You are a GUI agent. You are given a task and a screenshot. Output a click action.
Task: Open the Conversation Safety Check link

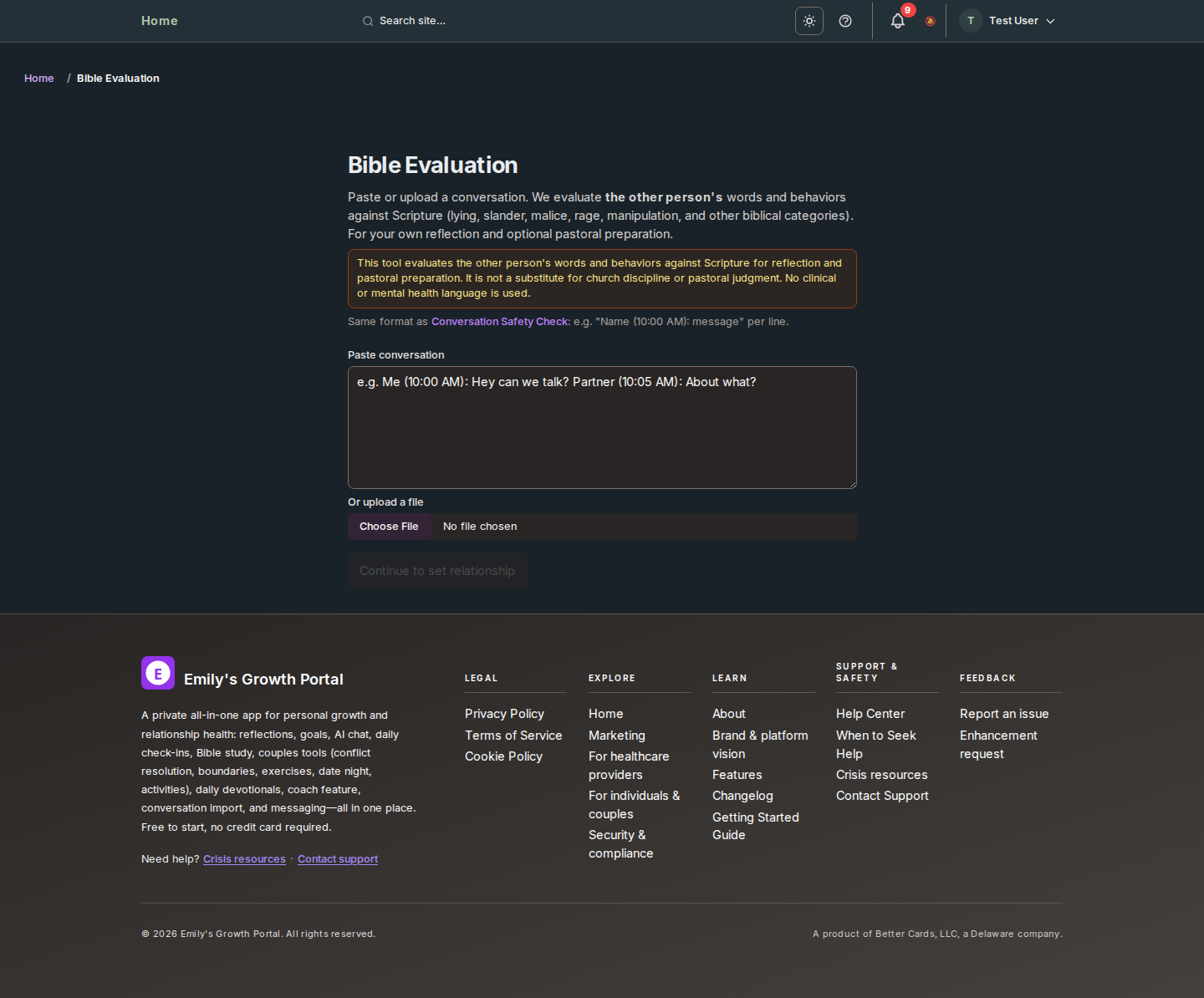tap(499, 321)
